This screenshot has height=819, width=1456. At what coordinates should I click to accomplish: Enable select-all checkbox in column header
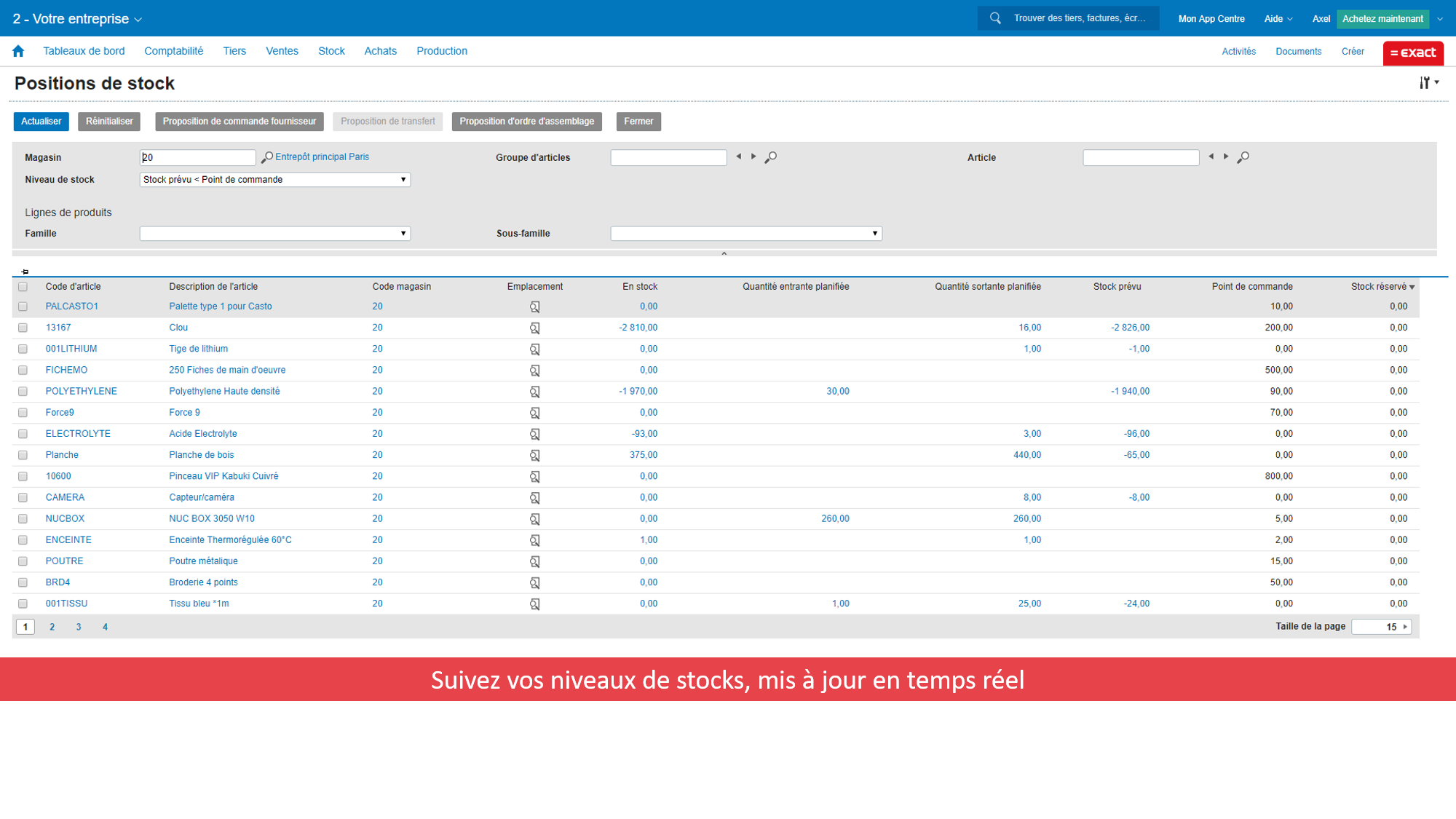23,287
